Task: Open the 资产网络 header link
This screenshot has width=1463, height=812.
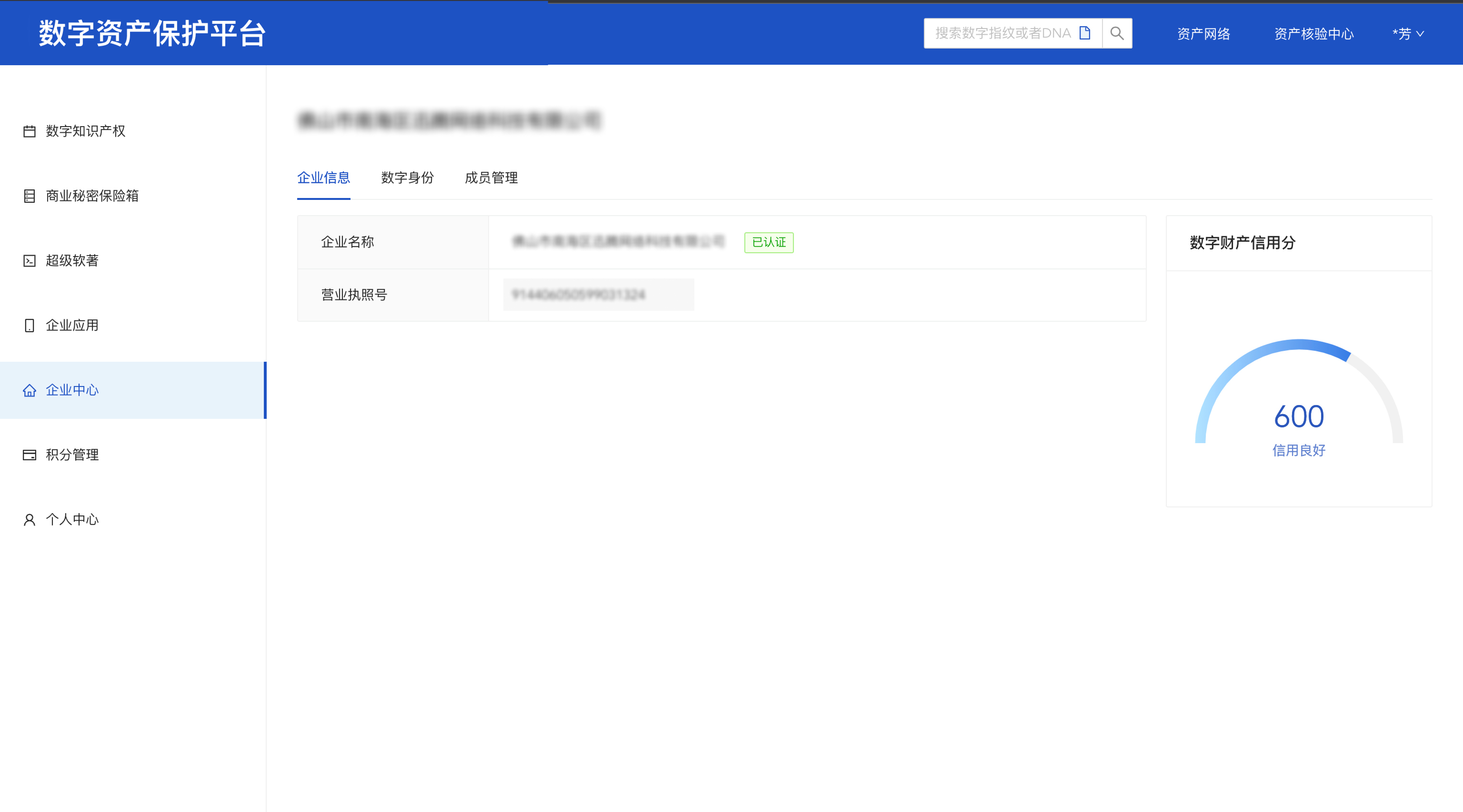Action: click(1203, 34)
